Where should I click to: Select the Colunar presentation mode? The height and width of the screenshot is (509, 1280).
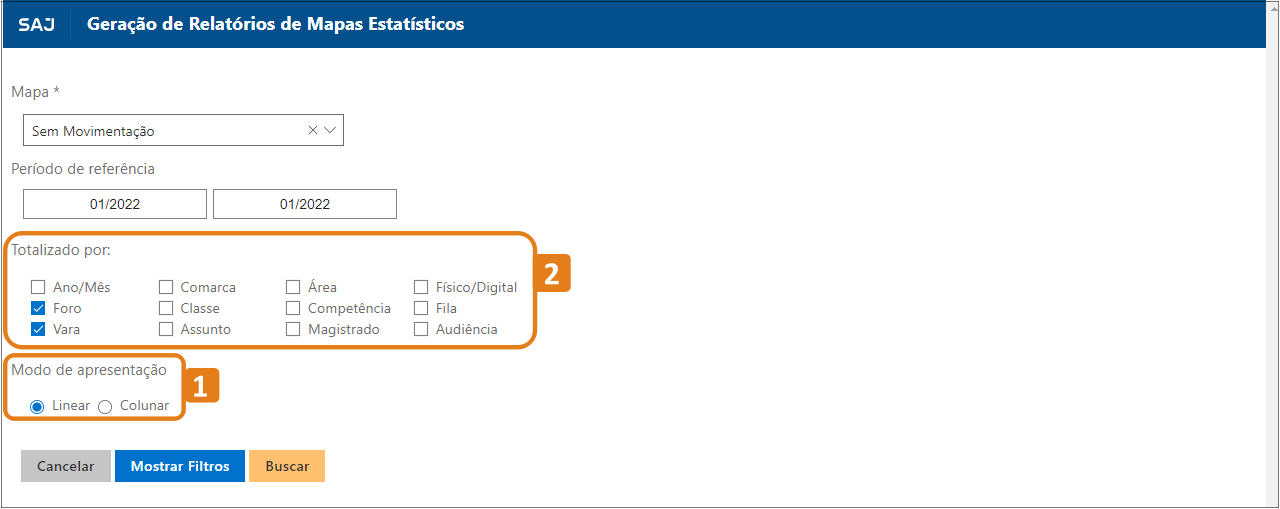[x=105, y=406]
